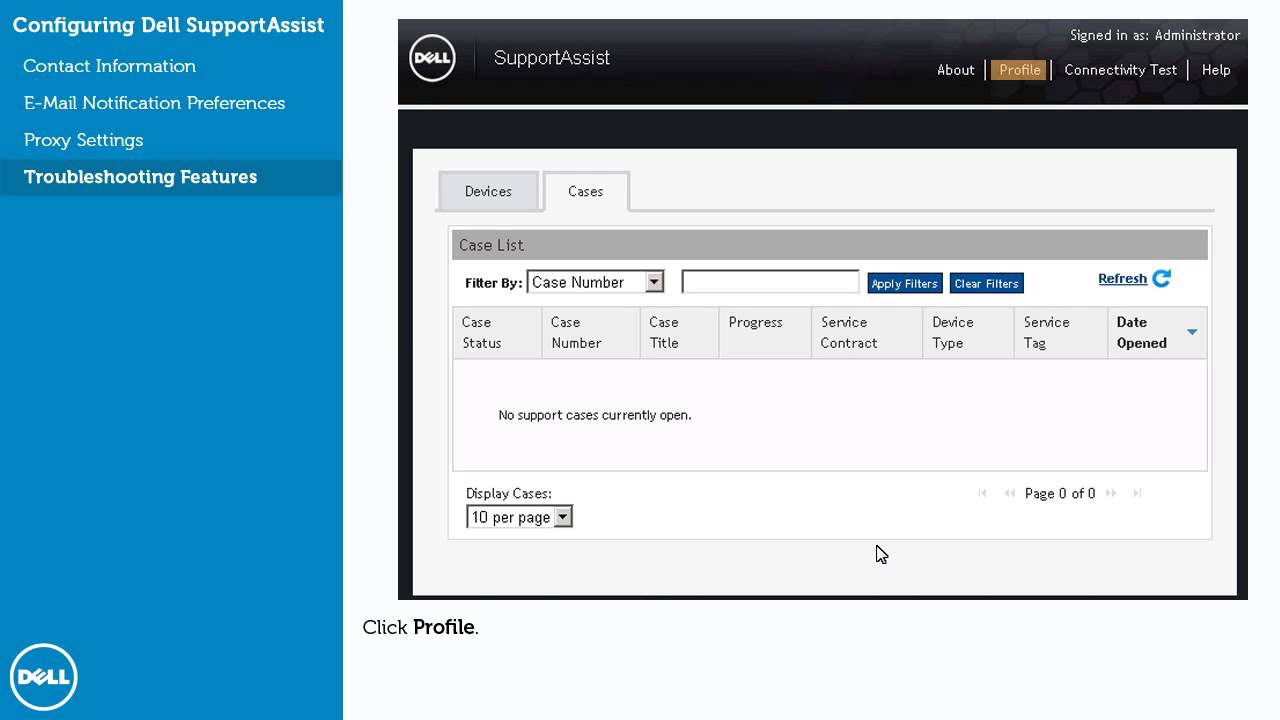
Task: Open Contact Information section in sidebar
Action: (x=110, y=66)
